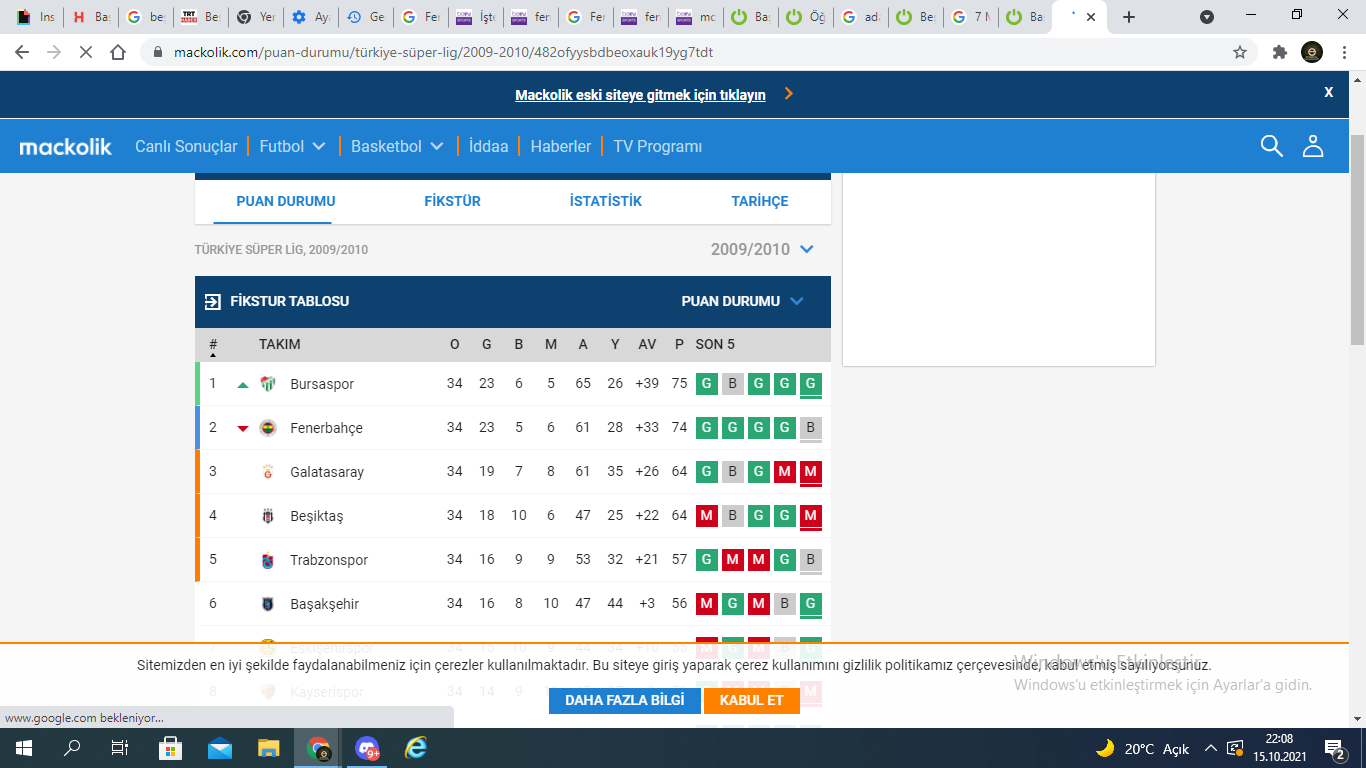Click the Beşiktaş club crest
The height and width of the screenshot is (768, 1366).
268,516
